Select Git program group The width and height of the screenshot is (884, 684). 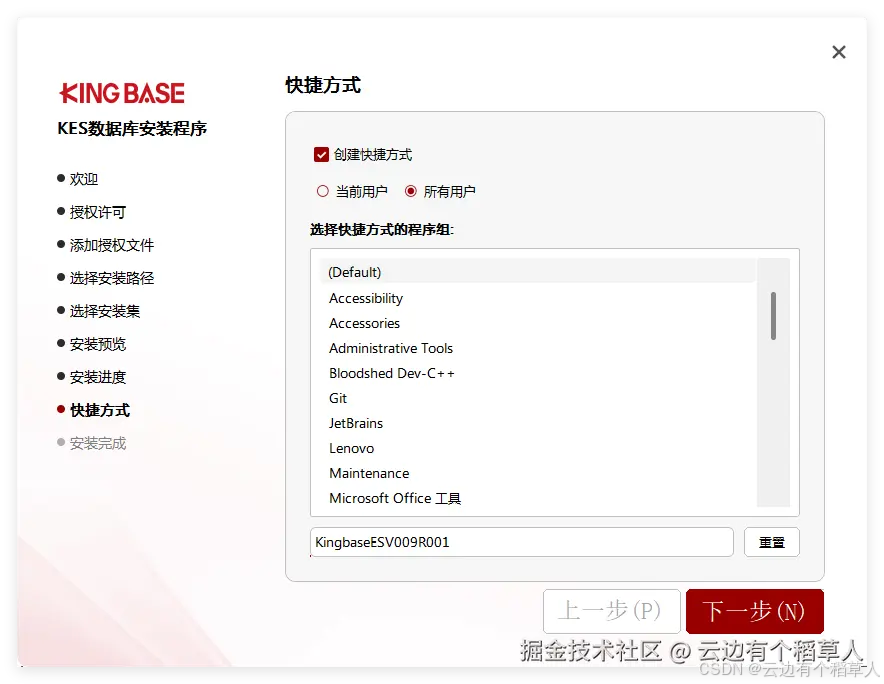click(x=537, y=398)
